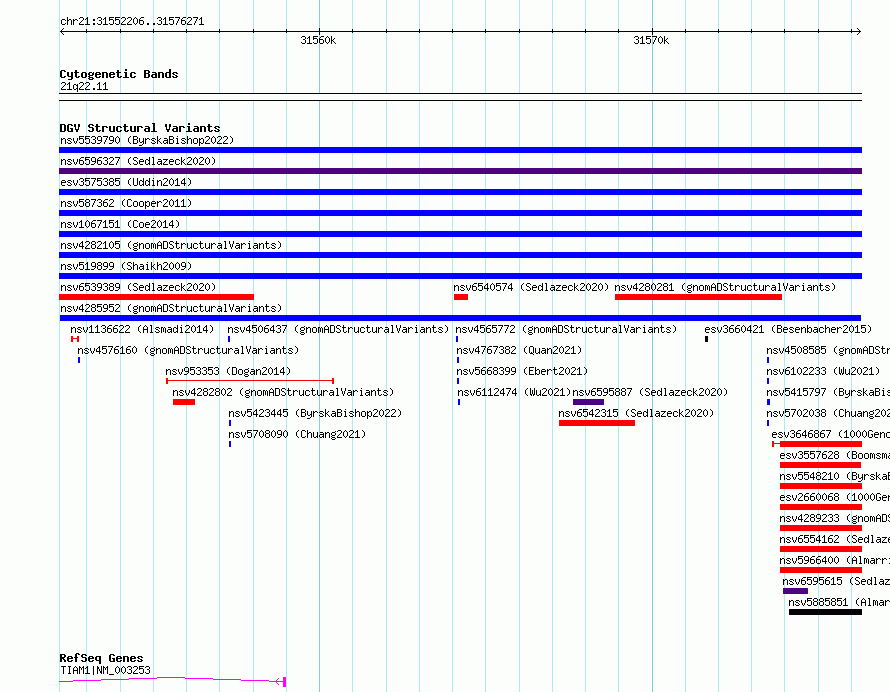This screenshot has width=890, height=692.
Task: Open esv3575385 (Uddin2014) variant label
Action: pyautogui.click(x=126, y=182)
